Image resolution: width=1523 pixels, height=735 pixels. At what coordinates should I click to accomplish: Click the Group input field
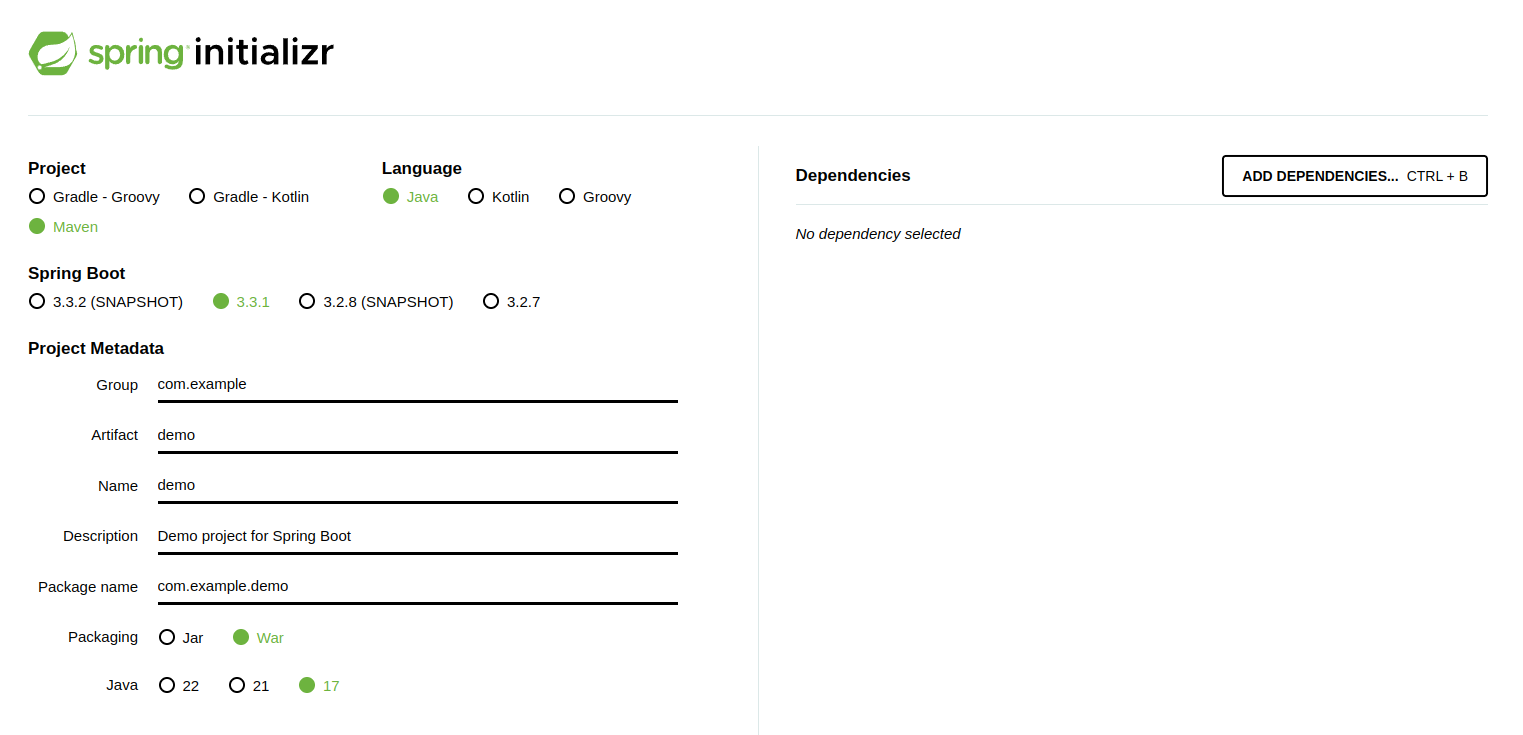tap(418, 385)
